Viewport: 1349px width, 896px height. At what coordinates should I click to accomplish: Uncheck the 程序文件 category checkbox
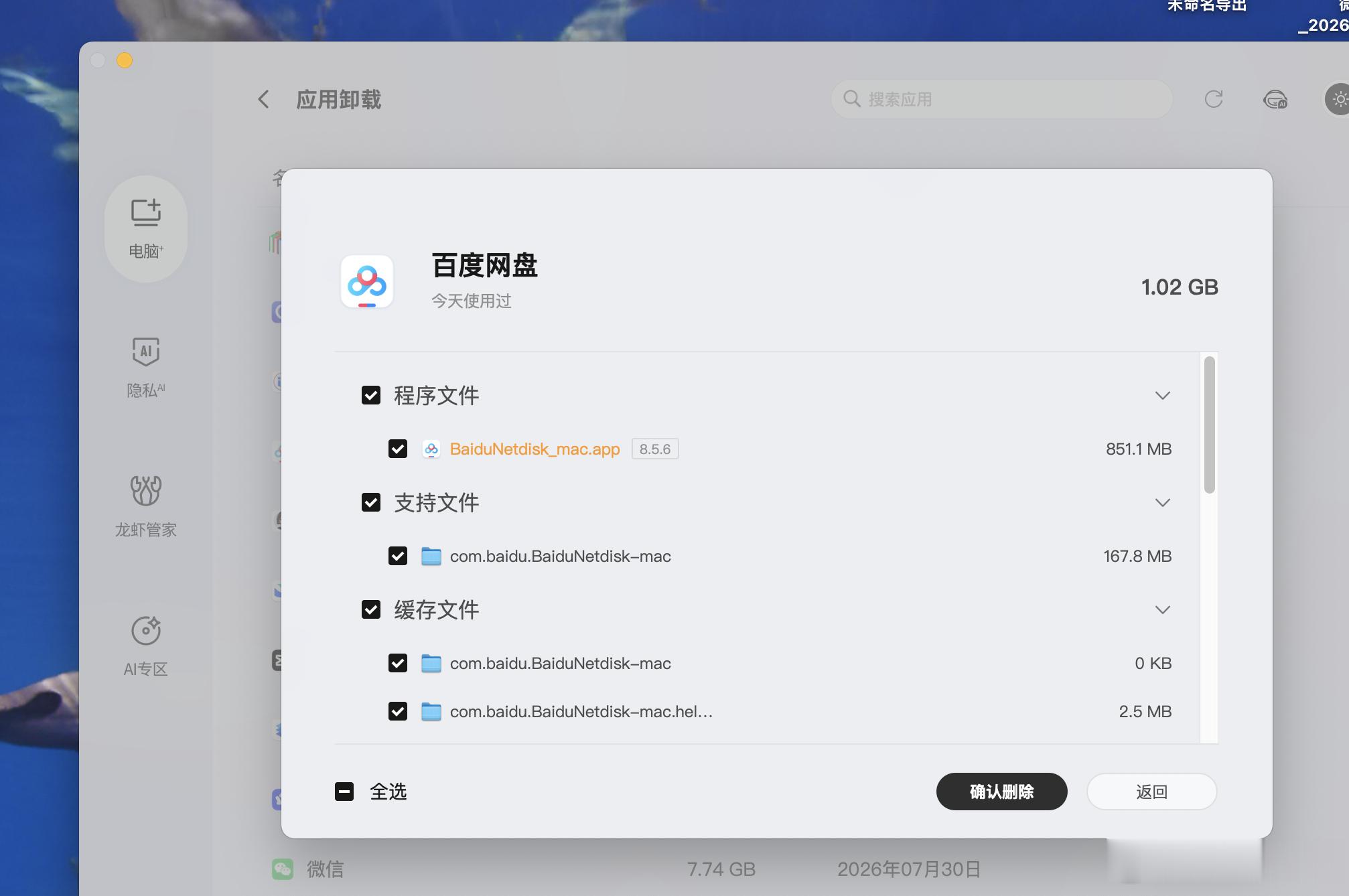[371, 395]
